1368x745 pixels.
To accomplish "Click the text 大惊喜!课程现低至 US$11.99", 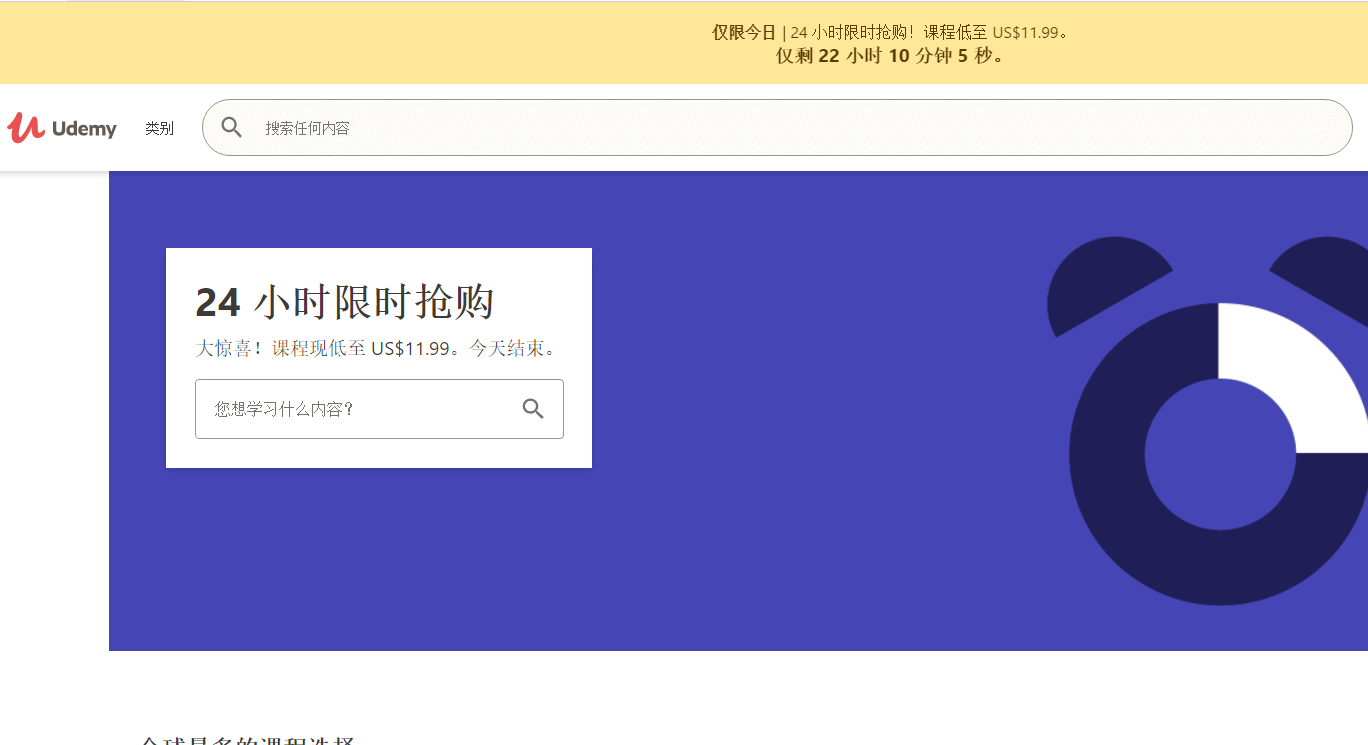I will [x=375, y=349].
